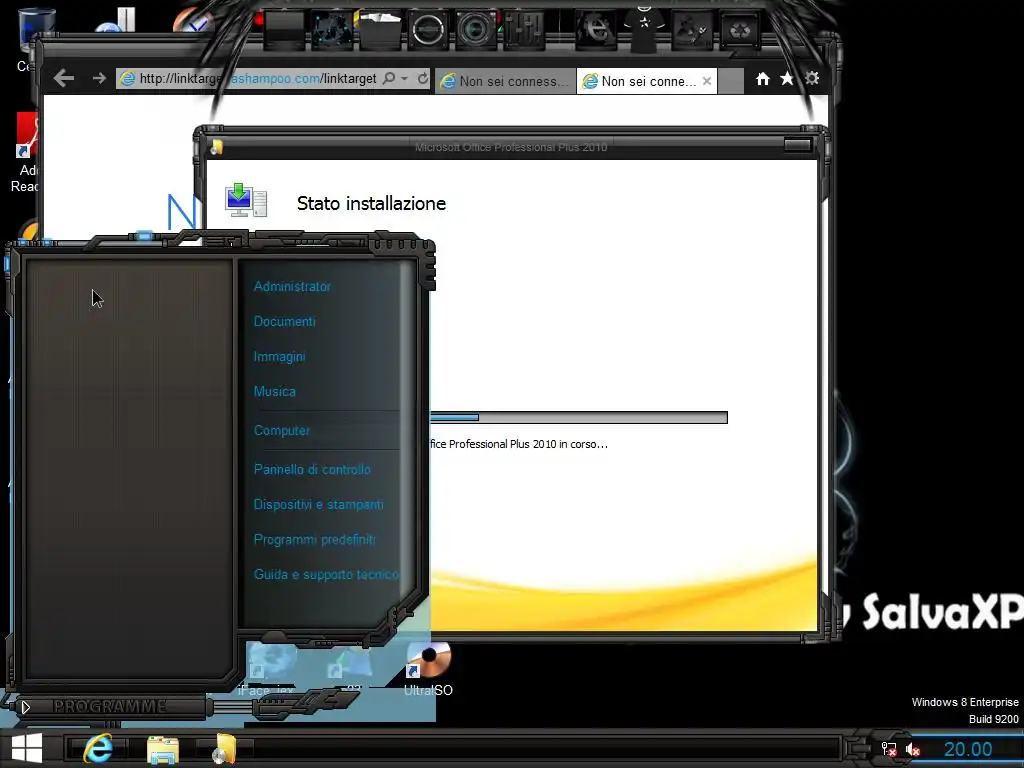This screenshot has width=1024, height=768.
Task: Expand the PROGRAMME all-programs arrow
Action: tap(25, 707)
